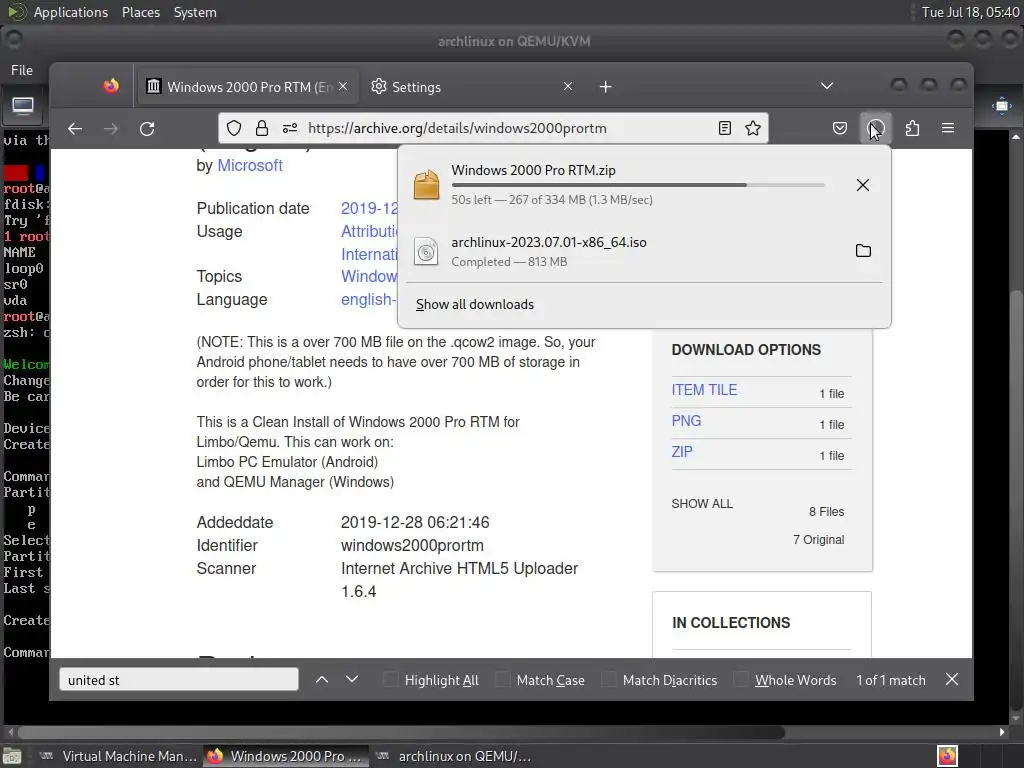Click the VM console monitor icon
The width and height of the screenshot is (1024, 768).
coord(23,106)
